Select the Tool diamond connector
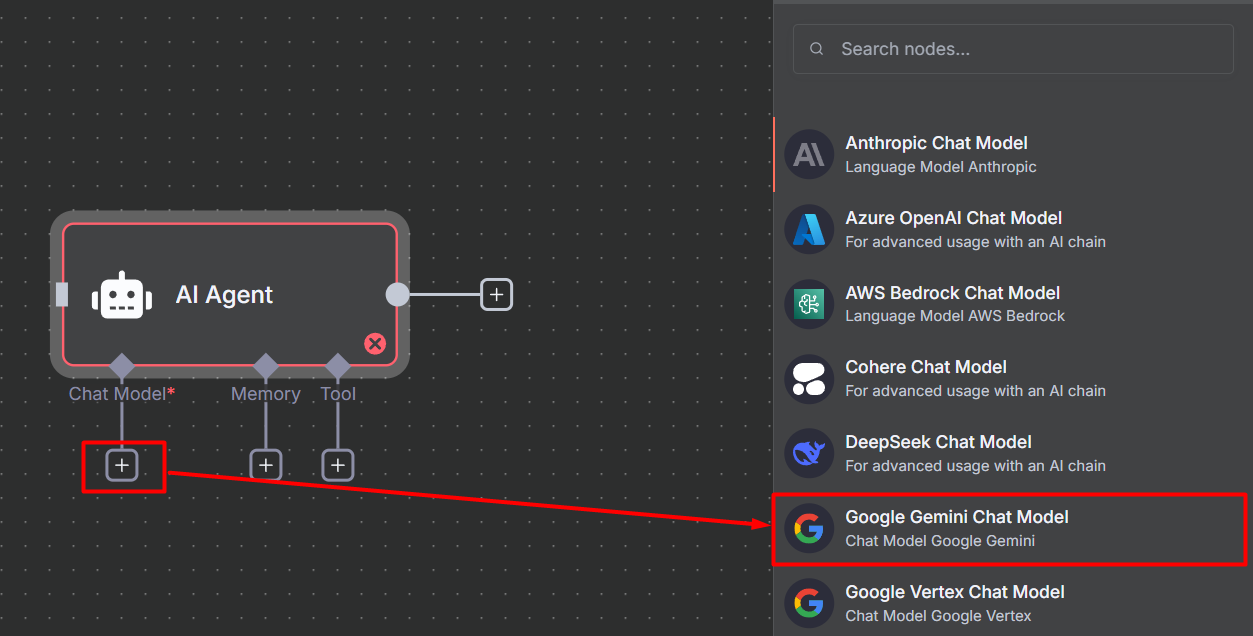Viewport: 1253px width, 636px height. [338, 365]
